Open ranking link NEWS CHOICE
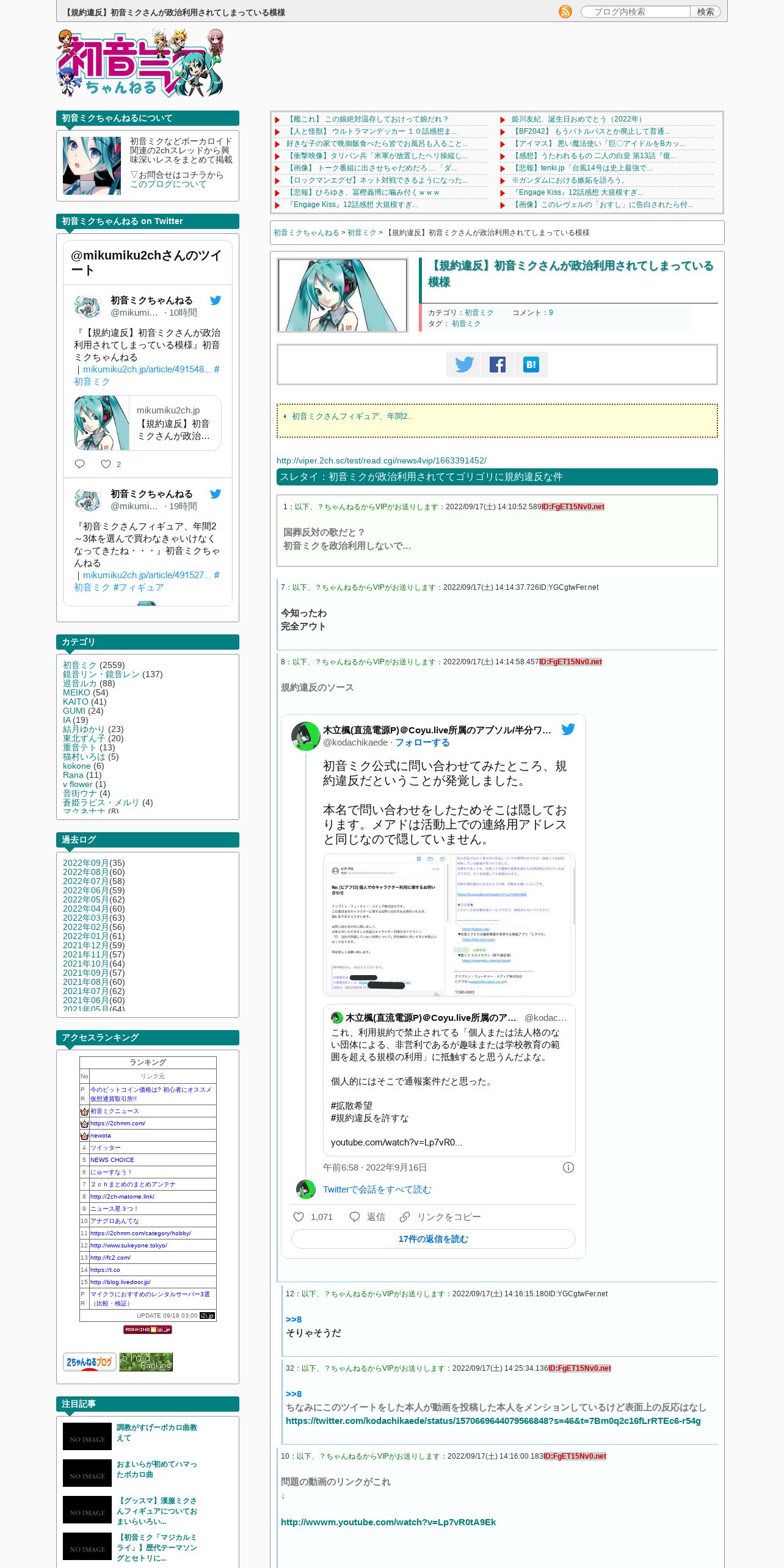Image resolution: width=784 pixels, height=1568 pixels. pos(112,1160)
